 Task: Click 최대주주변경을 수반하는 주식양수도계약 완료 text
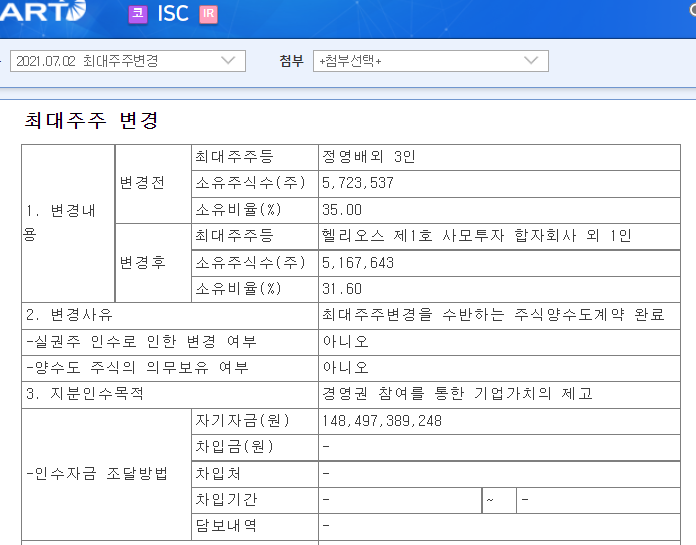click(x=493, y=315)
